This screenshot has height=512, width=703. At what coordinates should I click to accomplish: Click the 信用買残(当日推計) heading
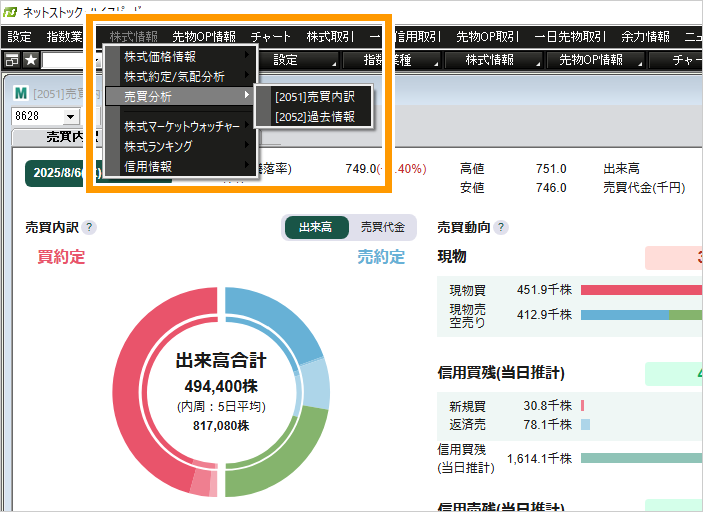coord(501,373)
